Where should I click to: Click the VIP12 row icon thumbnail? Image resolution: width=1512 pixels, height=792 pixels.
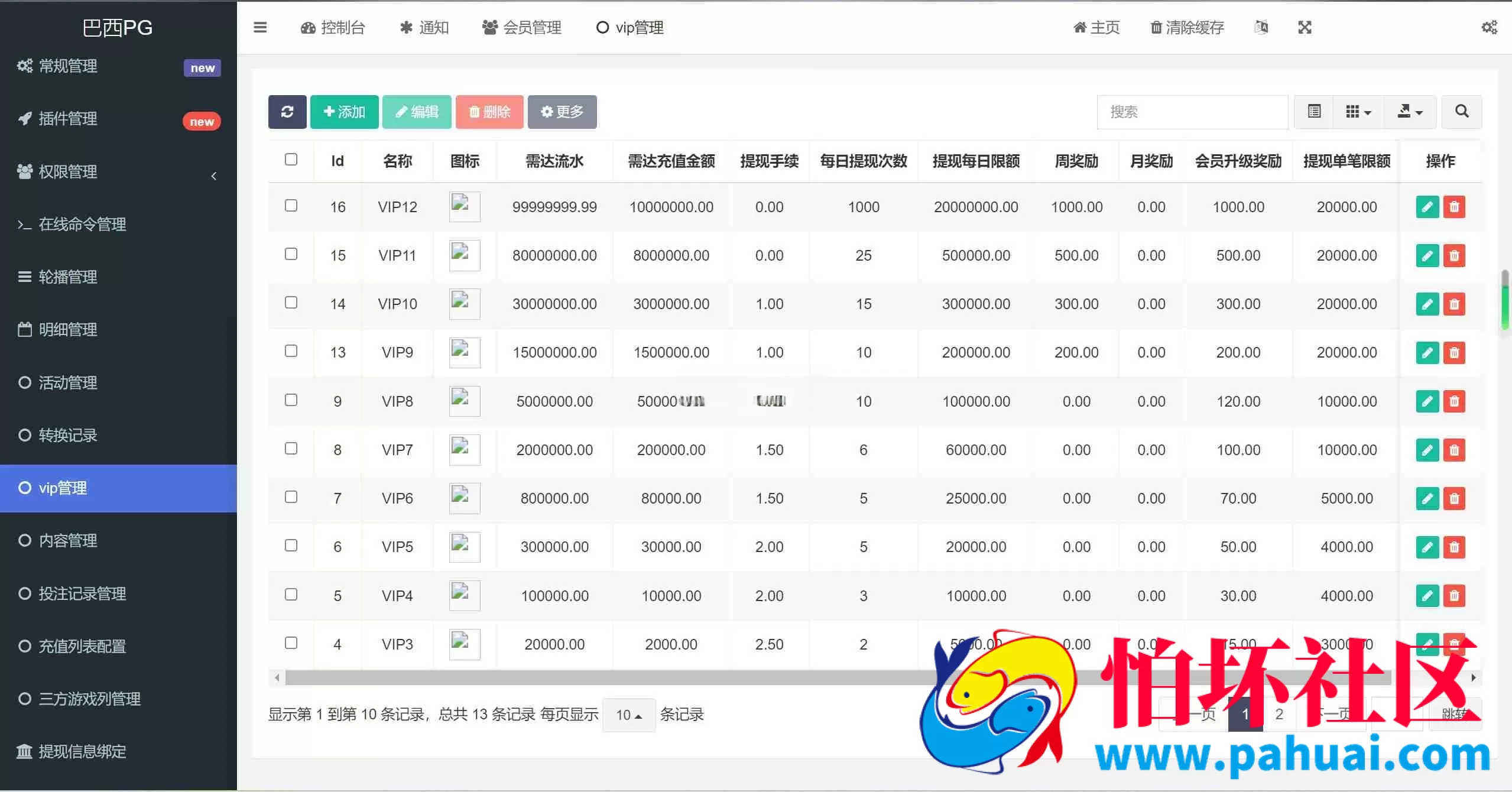click(465, 207)
